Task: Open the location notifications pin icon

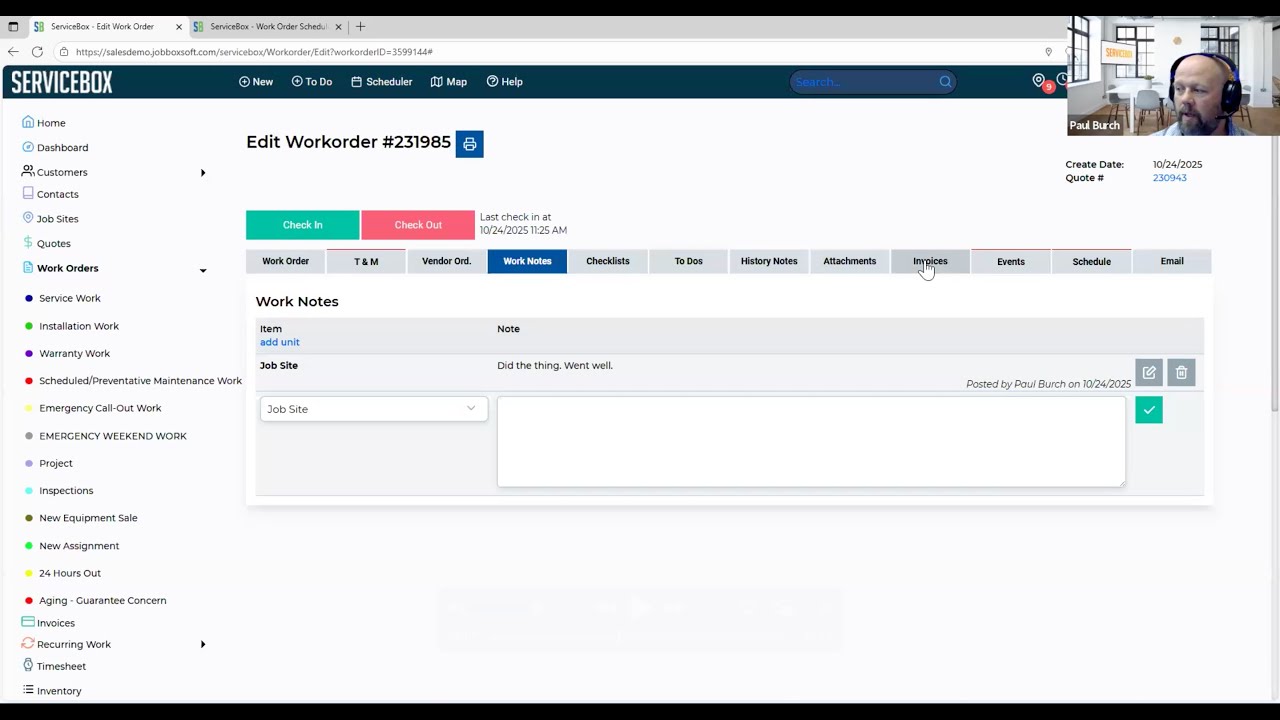Action: click(x=1039, y=81)
